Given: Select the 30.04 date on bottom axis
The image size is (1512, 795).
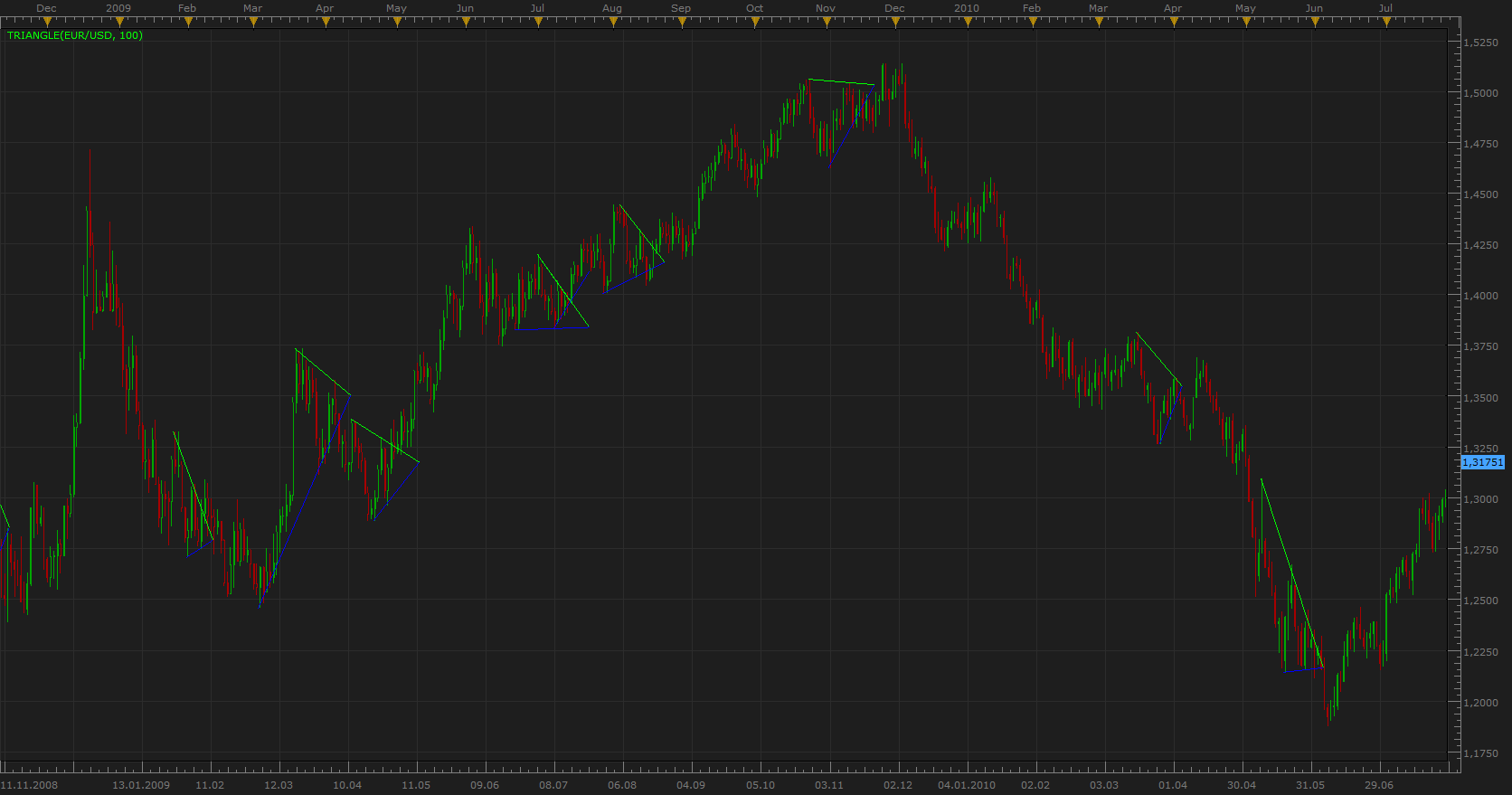Looking at the screenshot, I should tap(1242, 785).
